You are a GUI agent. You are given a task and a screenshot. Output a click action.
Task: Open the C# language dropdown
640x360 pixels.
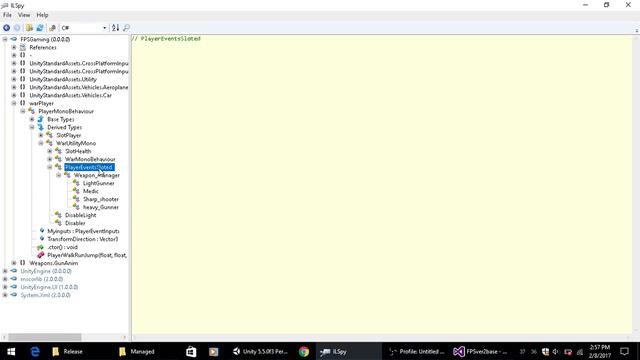coord(84,28)
